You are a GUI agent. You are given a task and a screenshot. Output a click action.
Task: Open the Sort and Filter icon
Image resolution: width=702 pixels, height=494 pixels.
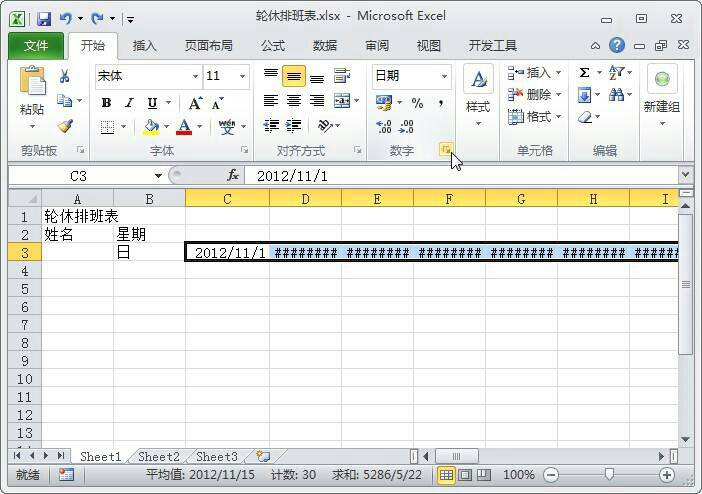(616, 73)
